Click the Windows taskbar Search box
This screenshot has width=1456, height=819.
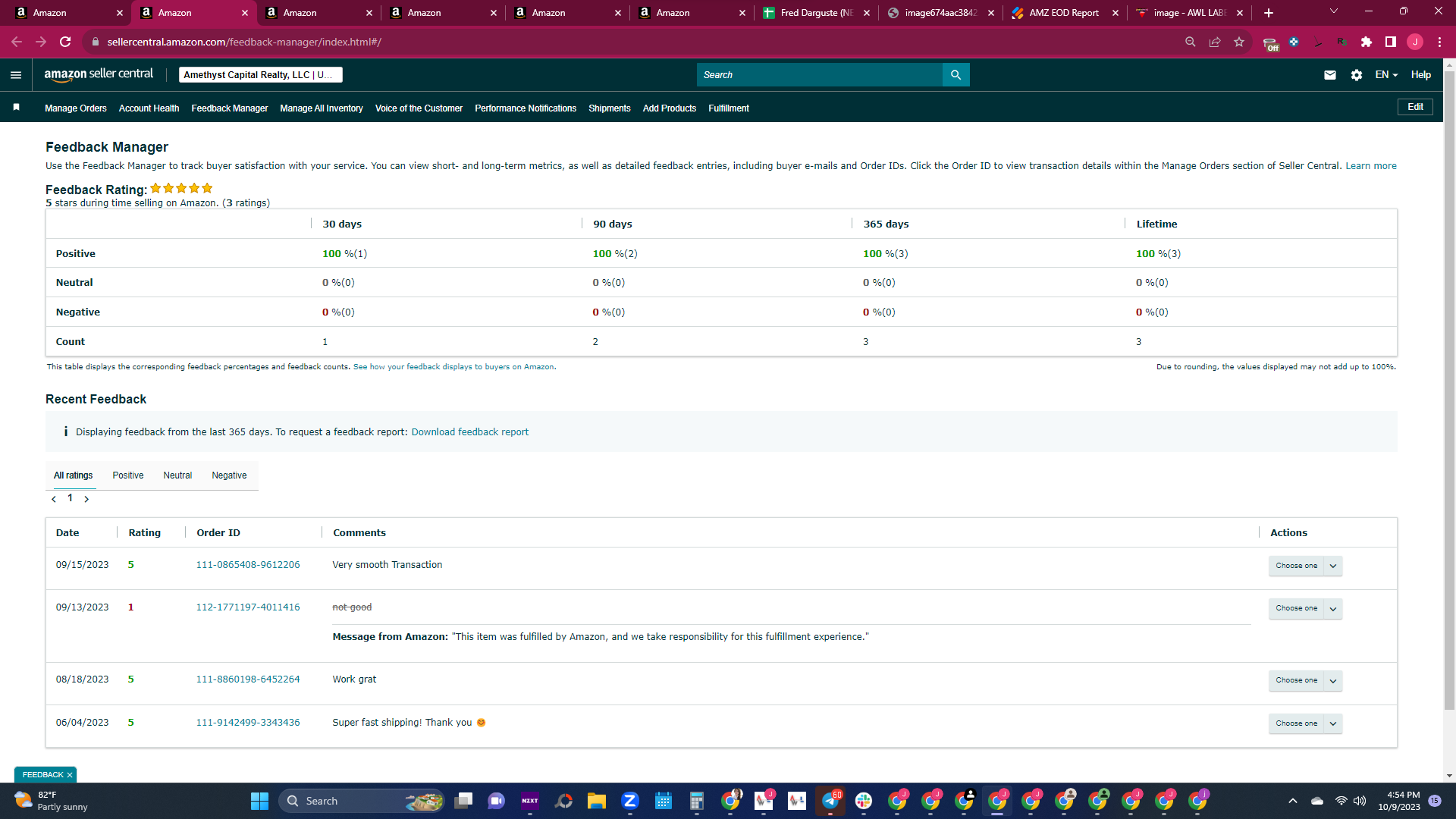coord(362,801)
